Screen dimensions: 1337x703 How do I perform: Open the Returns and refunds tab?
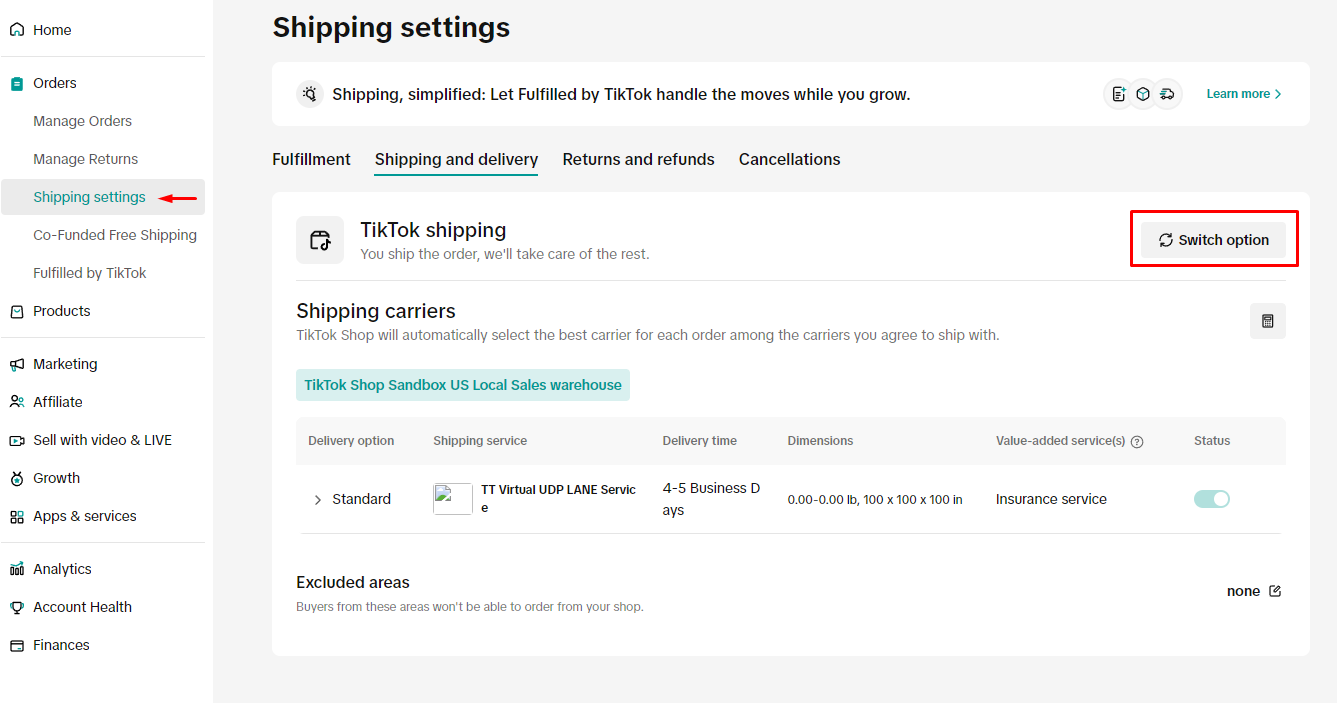pos(638,159)
